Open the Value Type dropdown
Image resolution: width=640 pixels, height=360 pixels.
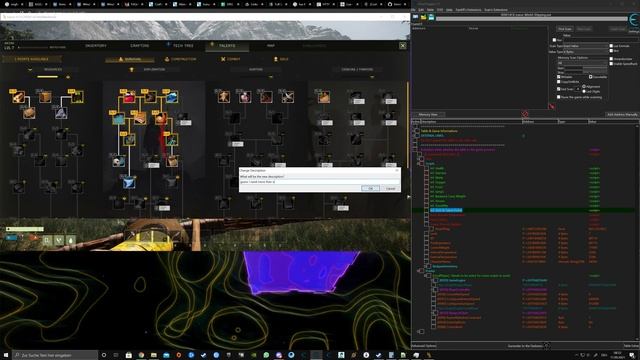[585, 52]
